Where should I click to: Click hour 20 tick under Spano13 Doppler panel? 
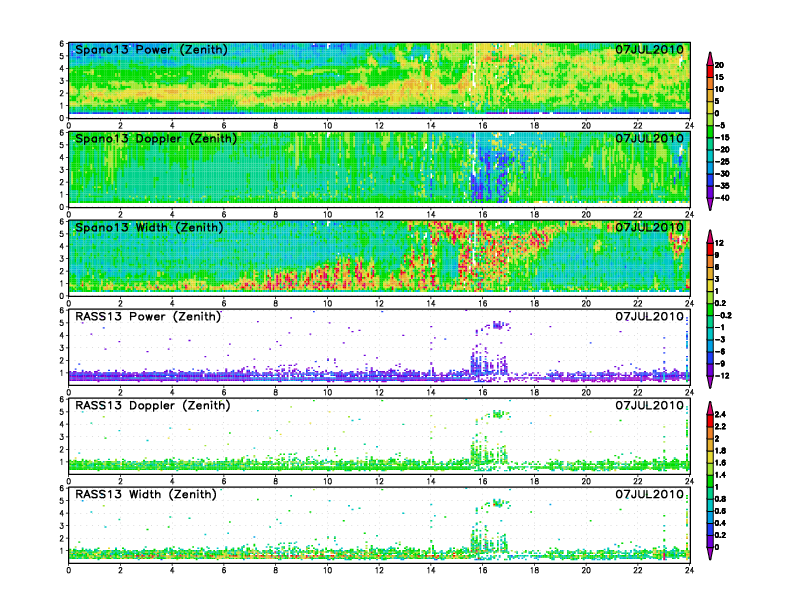pyautogui.click(x=586, y=215)
